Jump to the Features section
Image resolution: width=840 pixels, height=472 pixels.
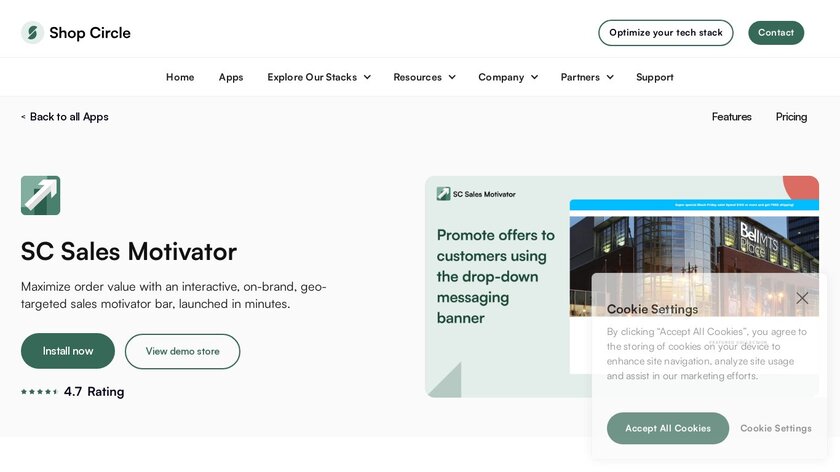click(x=731, y=117)
